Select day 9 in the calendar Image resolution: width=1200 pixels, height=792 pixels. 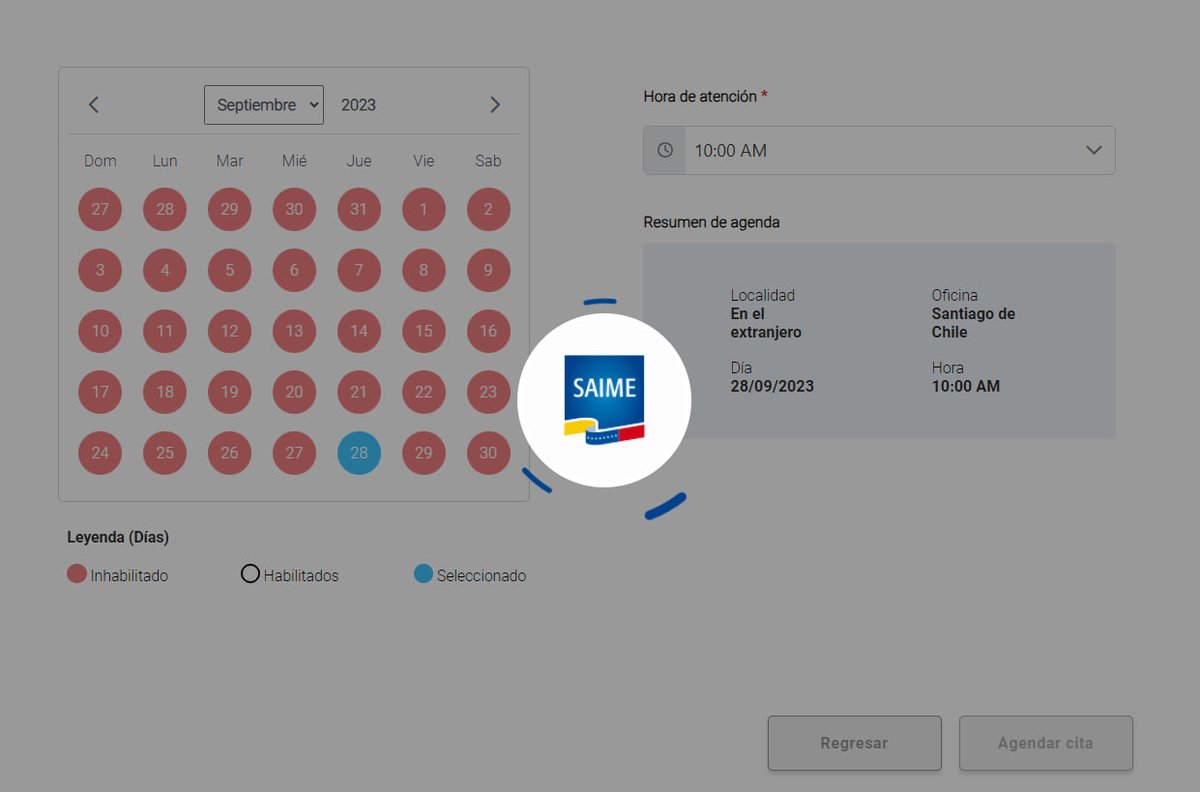488,270
